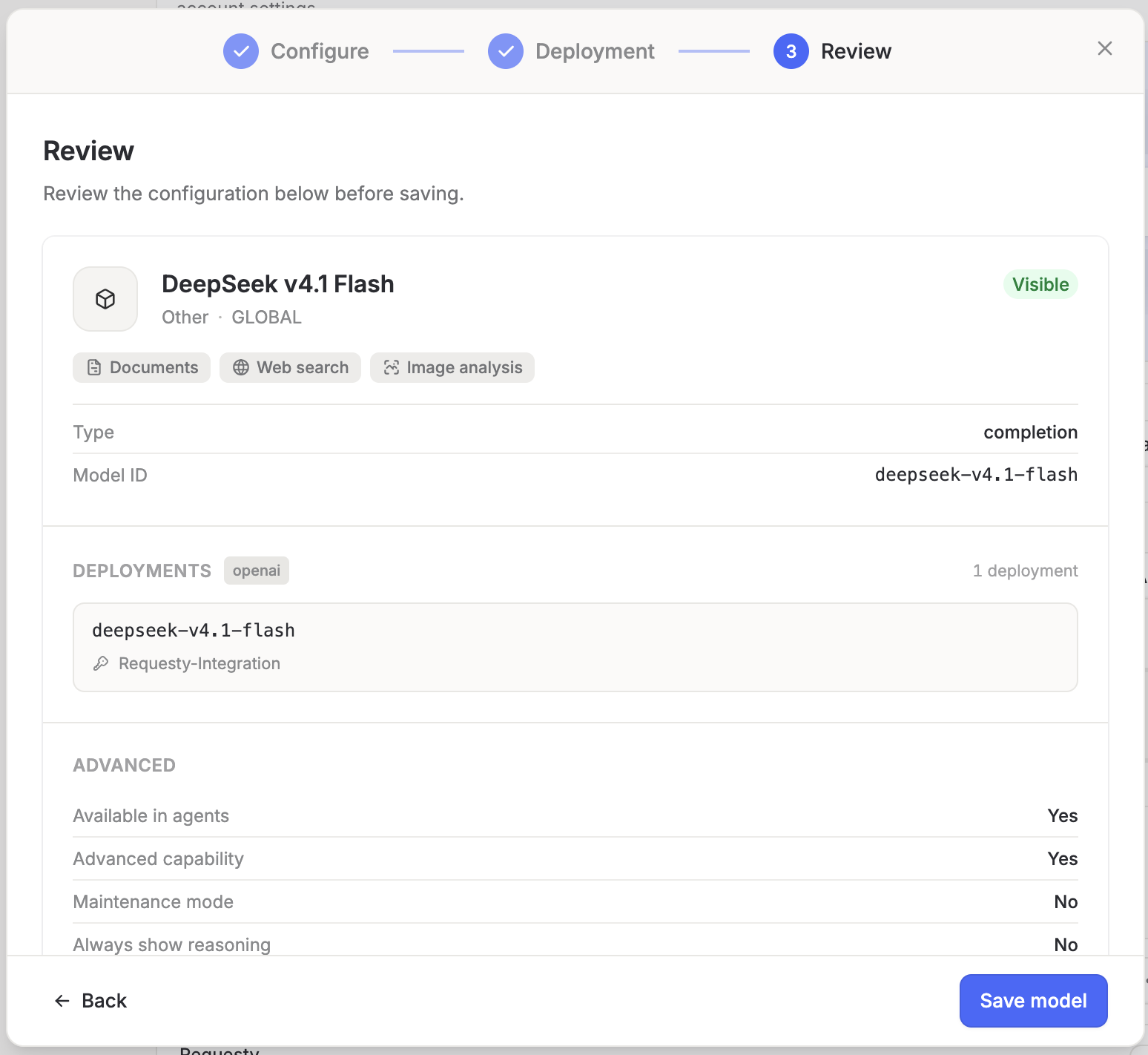Click the Visible status badge

coord(1040,284)
